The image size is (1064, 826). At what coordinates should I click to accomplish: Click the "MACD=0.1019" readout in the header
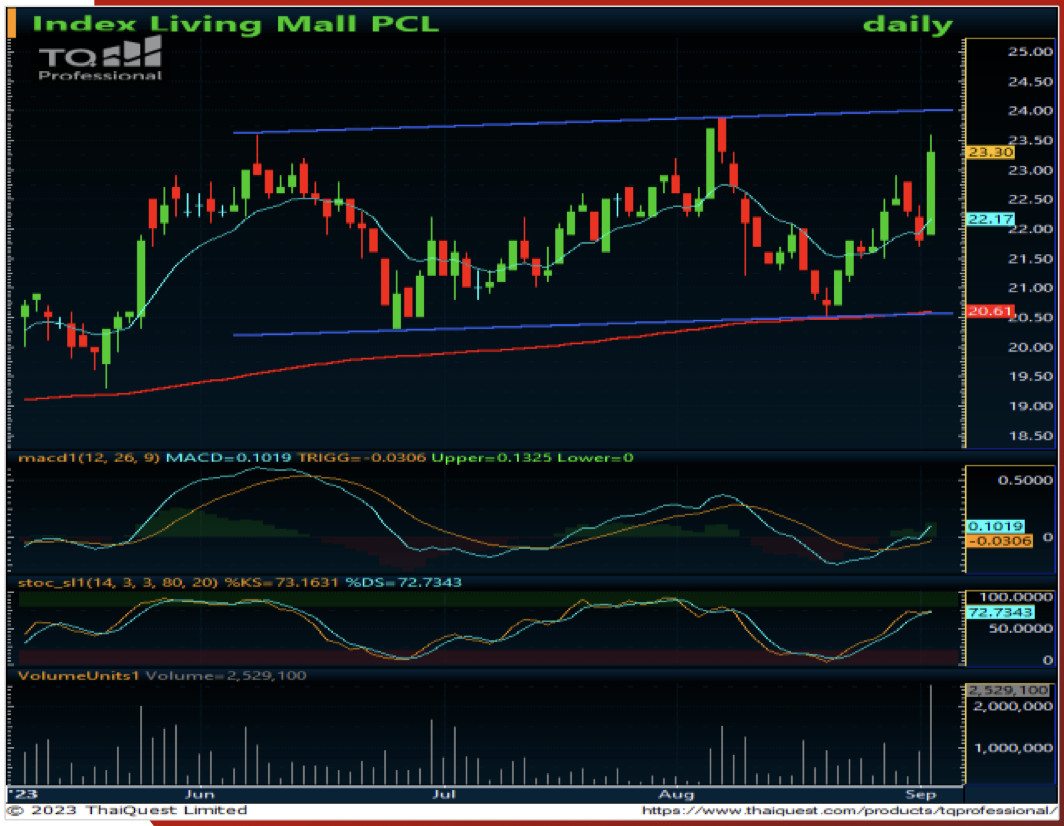pyautogui.click(x=229, y=458)
